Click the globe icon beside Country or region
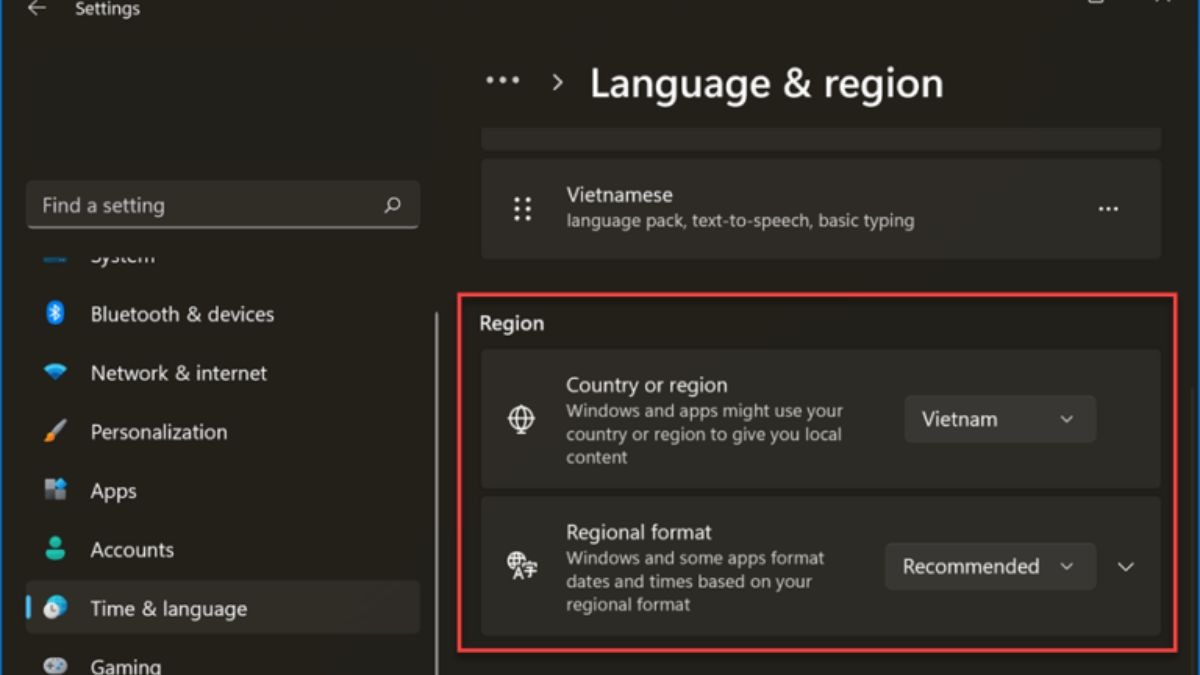 tap(521, 420)
